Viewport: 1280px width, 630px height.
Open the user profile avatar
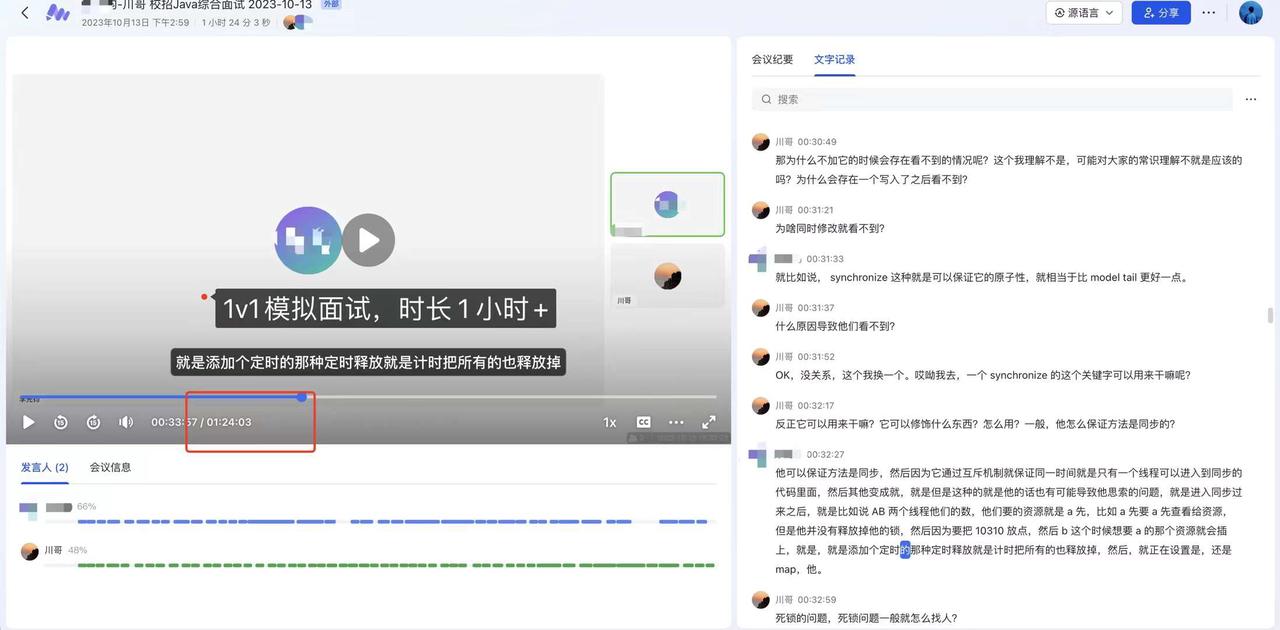point(1250,13)
